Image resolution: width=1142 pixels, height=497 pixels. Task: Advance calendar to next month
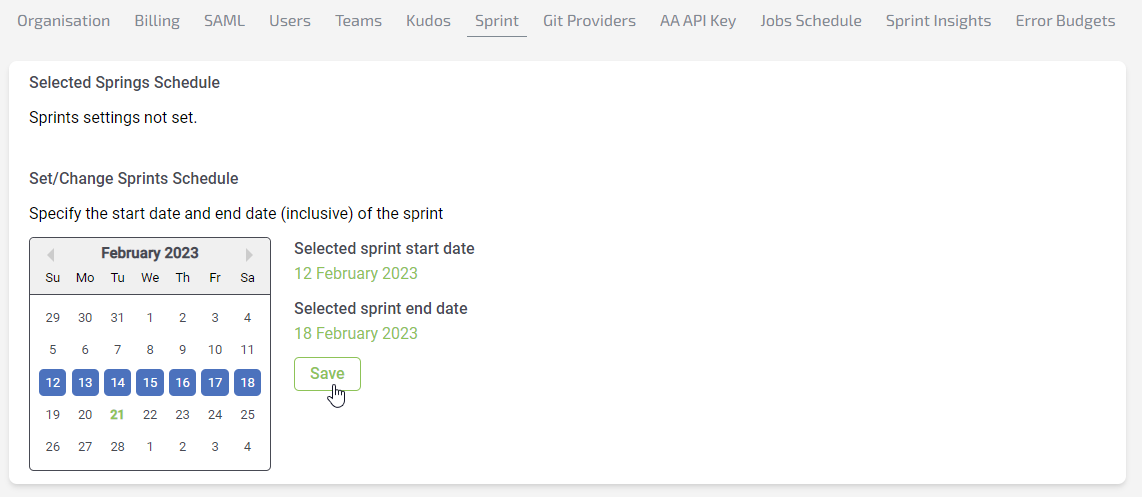click(249, 255)
